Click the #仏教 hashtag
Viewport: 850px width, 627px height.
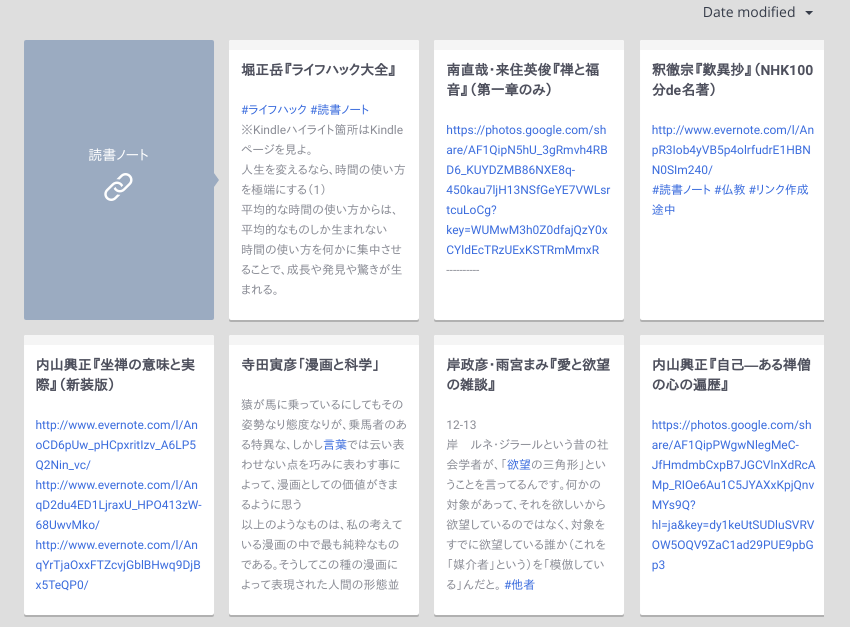click(x=730, y=190)
